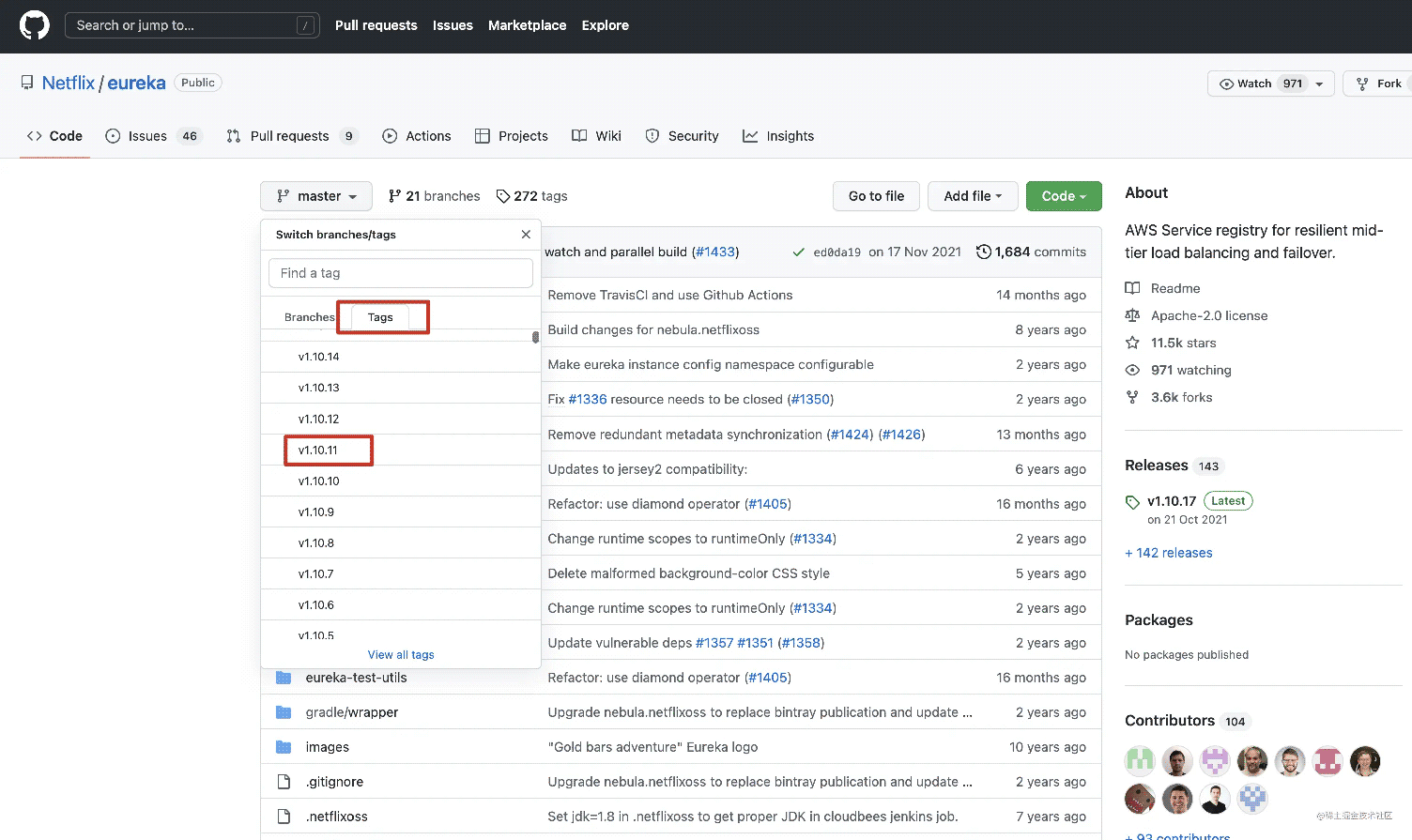
Task: Close the Switch branches/tags popup
Action: click(526, 235)
